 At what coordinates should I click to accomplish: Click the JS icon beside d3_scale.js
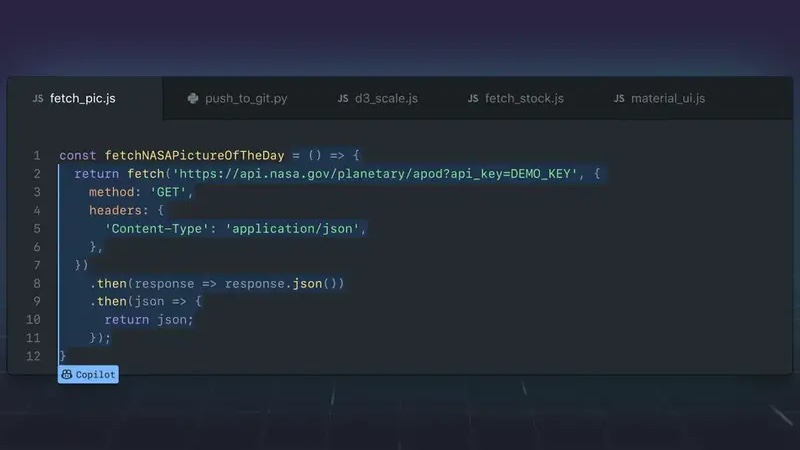[344, 99]
